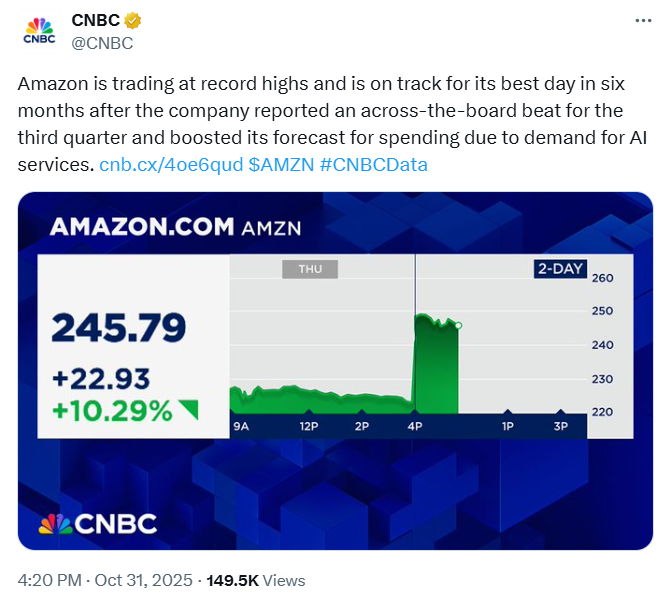Click the 9A marker on the time axis
The image size is (669, 595).
click(241, 426)
